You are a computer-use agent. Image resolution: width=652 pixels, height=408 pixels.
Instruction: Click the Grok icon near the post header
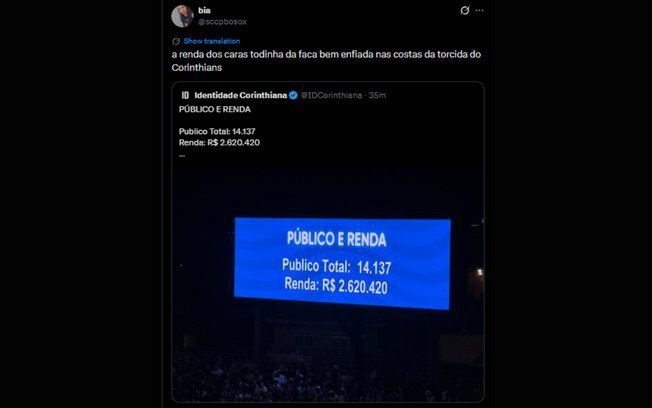point(465,10)
